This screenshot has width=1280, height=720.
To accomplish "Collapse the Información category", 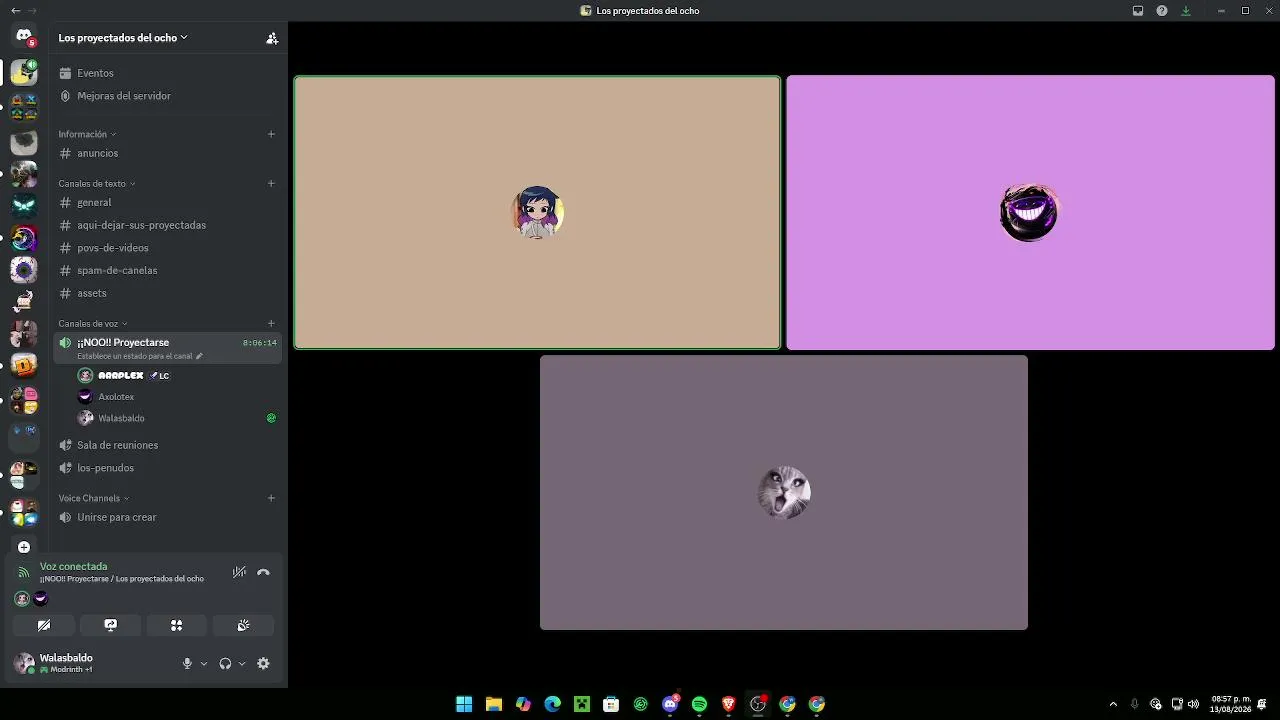I will point(87,134).
